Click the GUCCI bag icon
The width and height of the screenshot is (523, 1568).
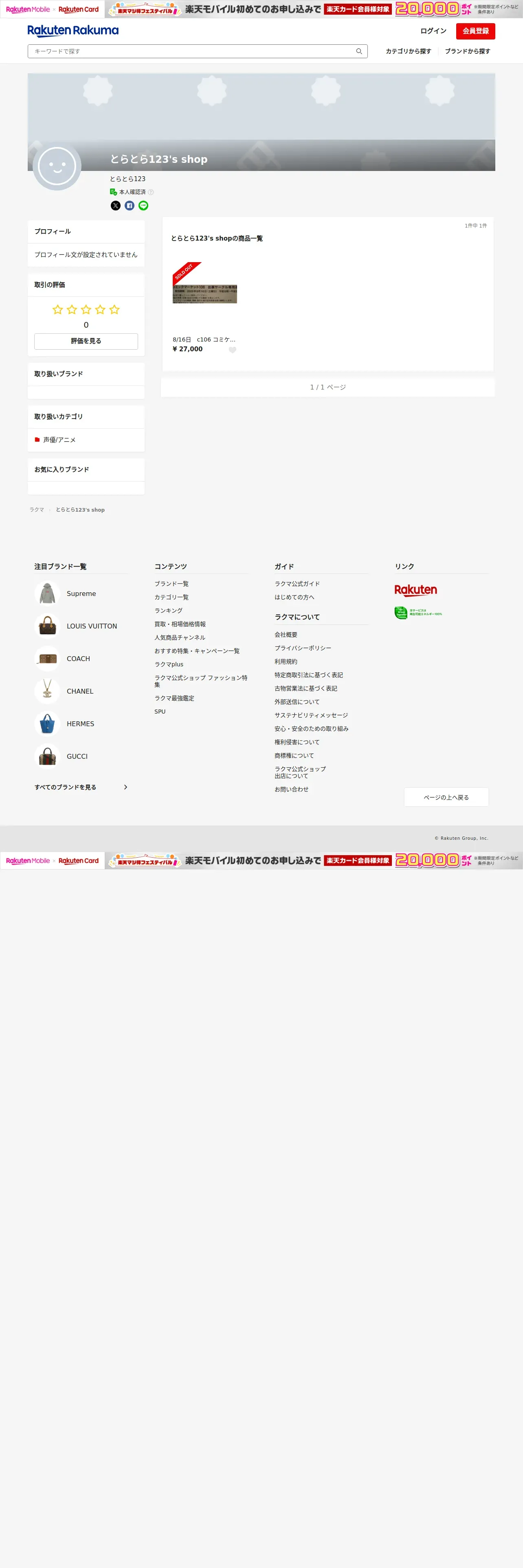pyautogui.click(x=47, y=756)
